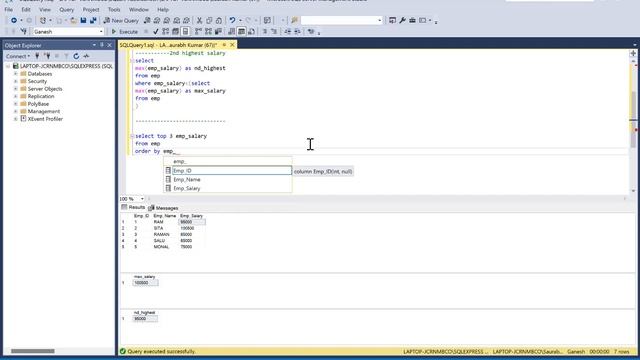640x360 pixels.
Task: Open the Window menu
Action: pyautogui.click(x=139, y=9)
